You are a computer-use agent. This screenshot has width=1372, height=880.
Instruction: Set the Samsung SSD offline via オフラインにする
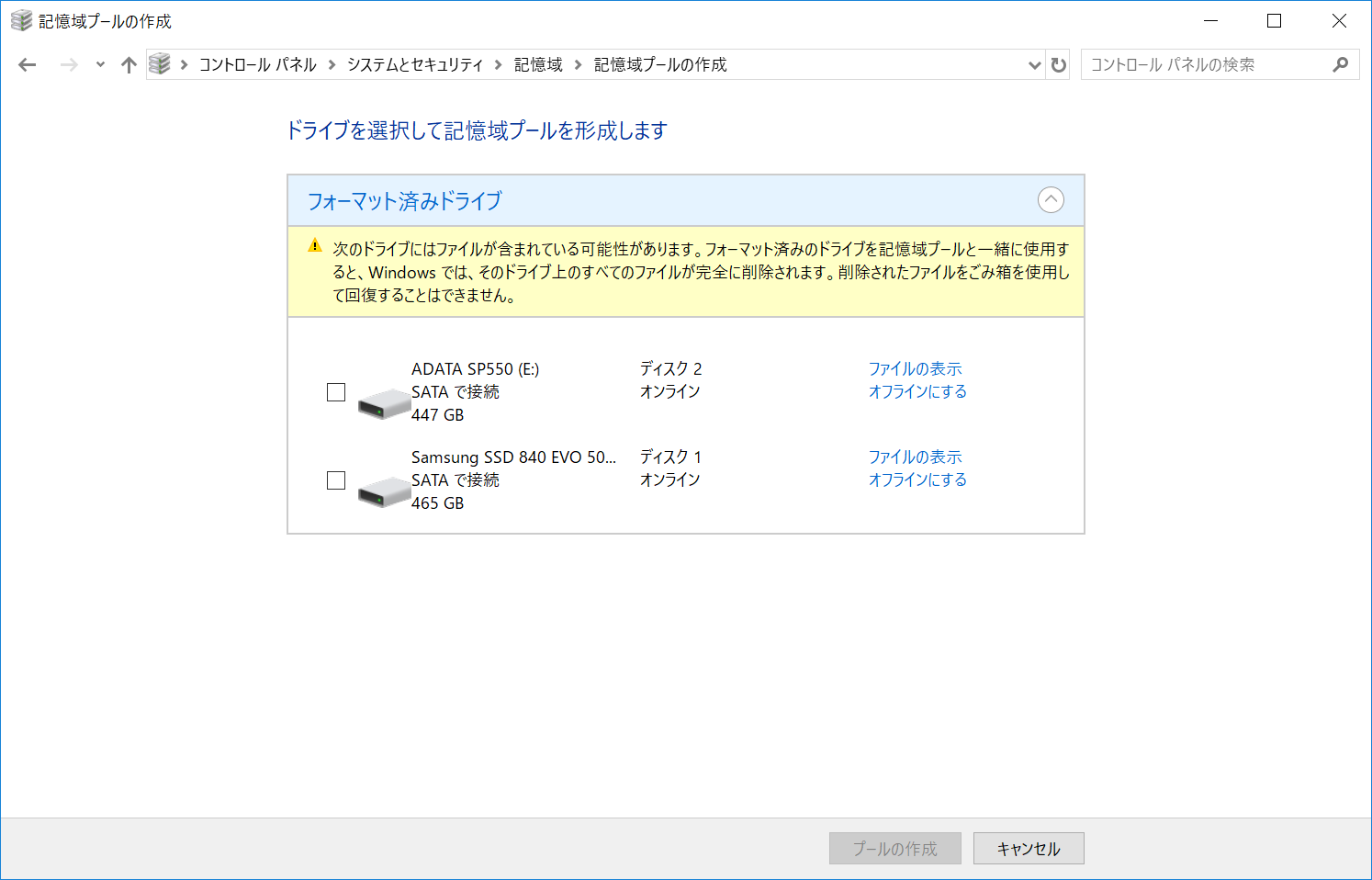click(917, 479)
